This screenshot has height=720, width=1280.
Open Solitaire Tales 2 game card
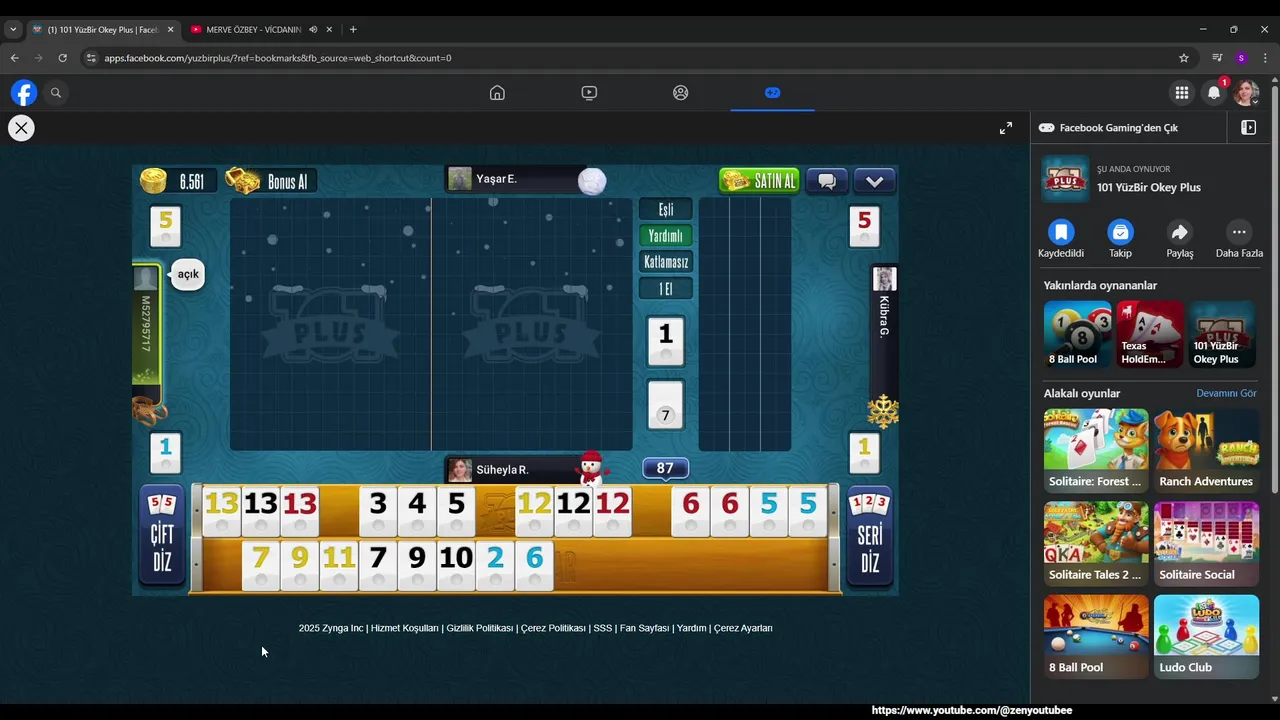click(1096, 543)
